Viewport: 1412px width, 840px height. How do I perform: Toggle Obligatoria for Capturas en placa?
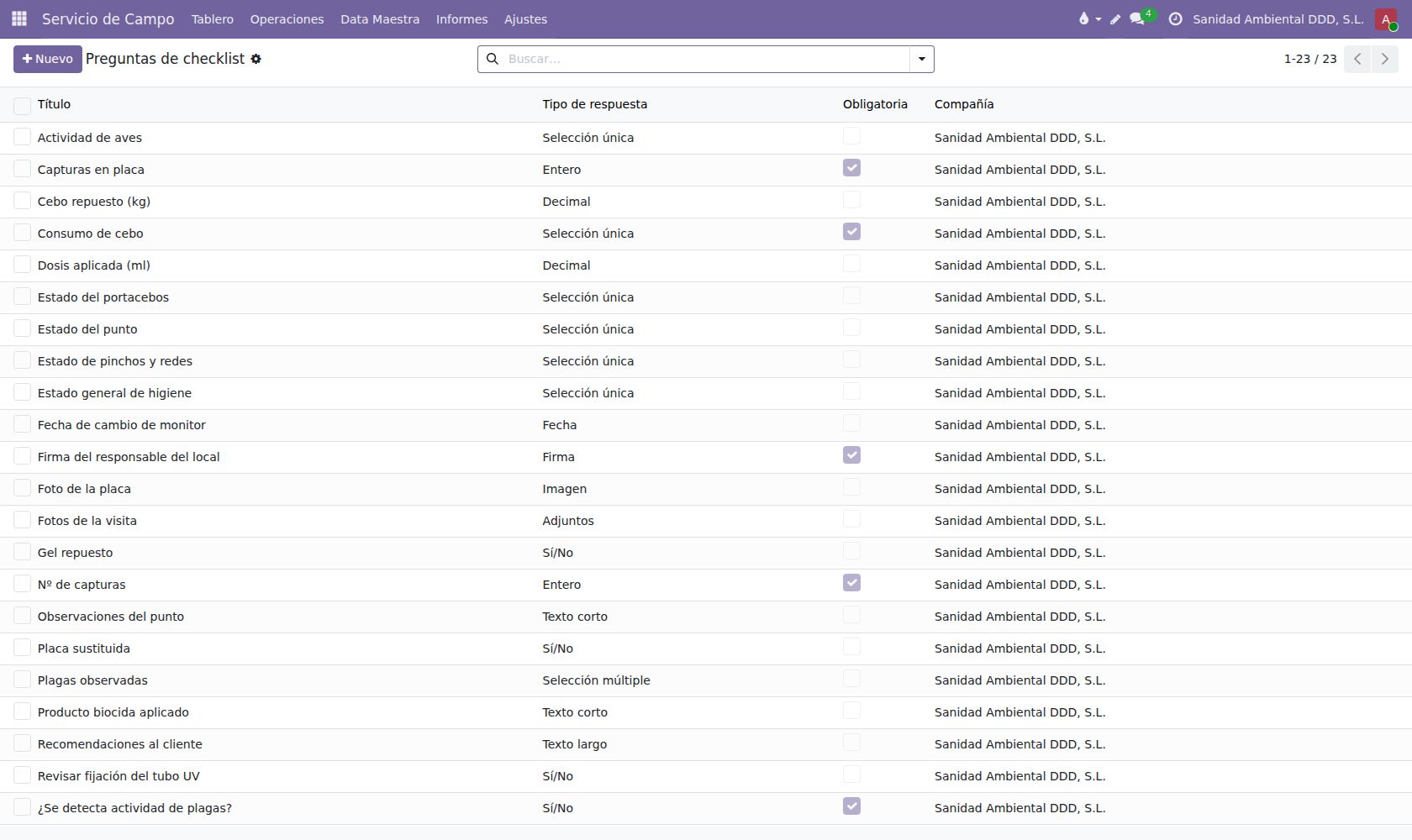coord(851,168)
